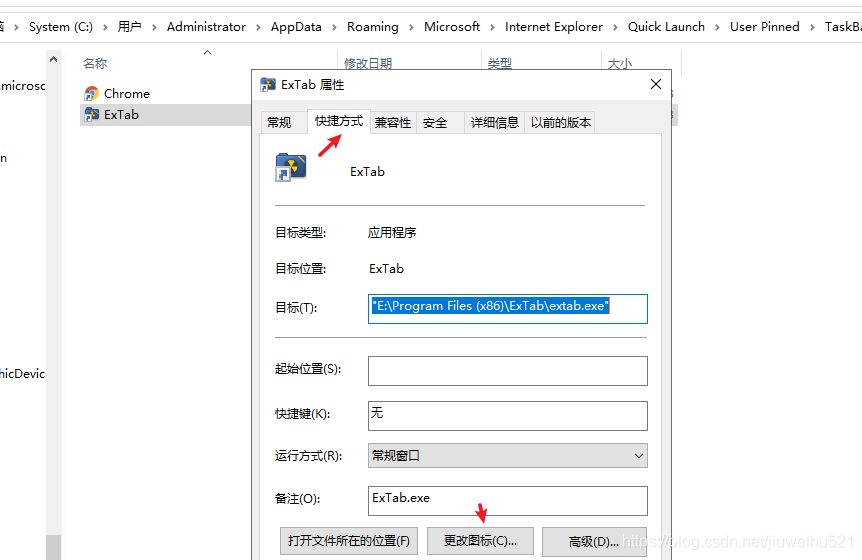Viewport: 862px width, 560px height.
Task: Click Microsoft in the address bar
Action: 452,27
